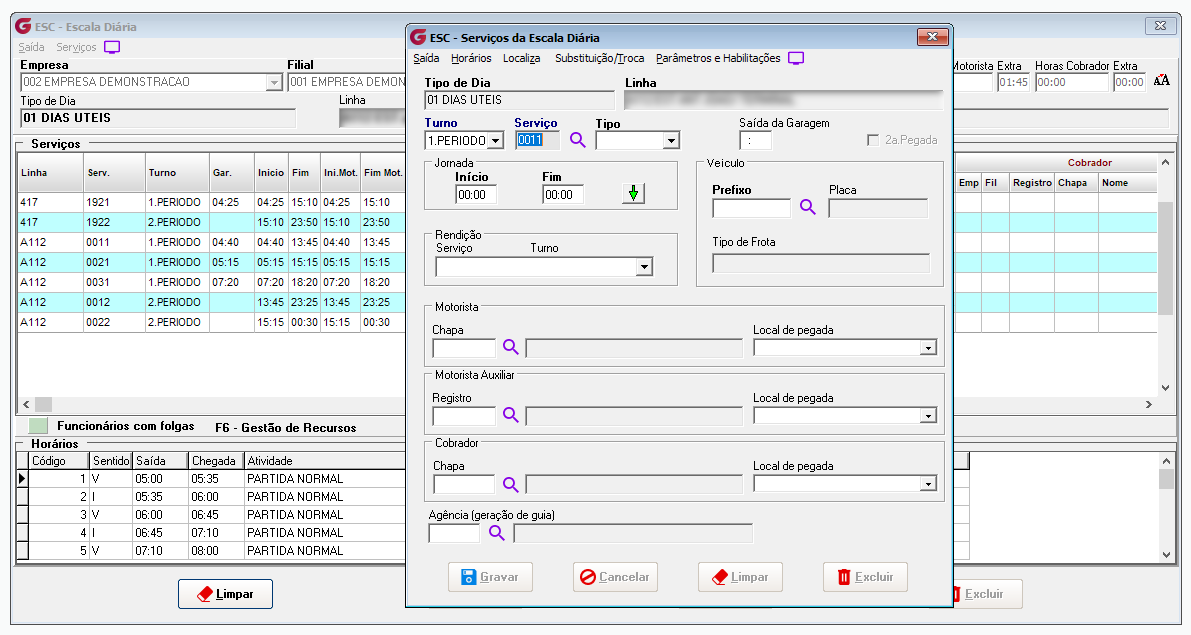Screen dimensions: 1191x635
Task: Select service row 0022 in Serviços grid
Action: [x=211, y=322]
